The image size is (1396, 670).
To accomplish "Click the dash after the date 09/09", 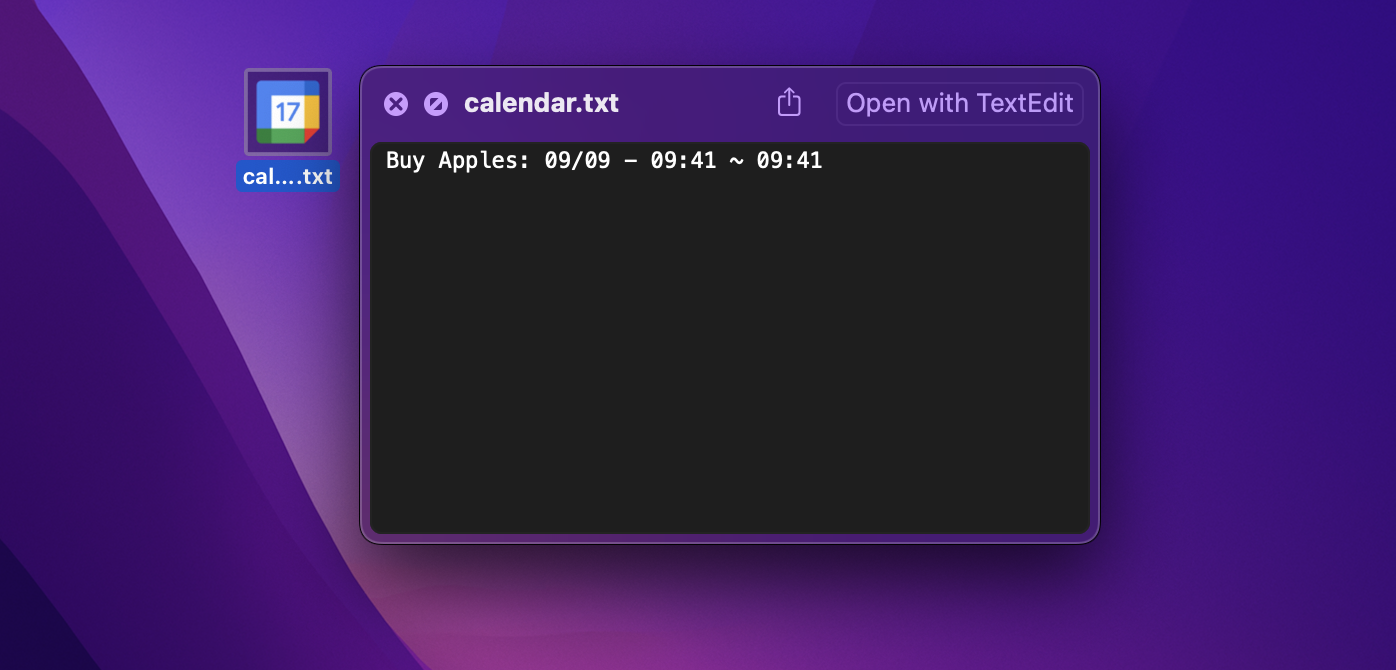I will coord(630,160).
